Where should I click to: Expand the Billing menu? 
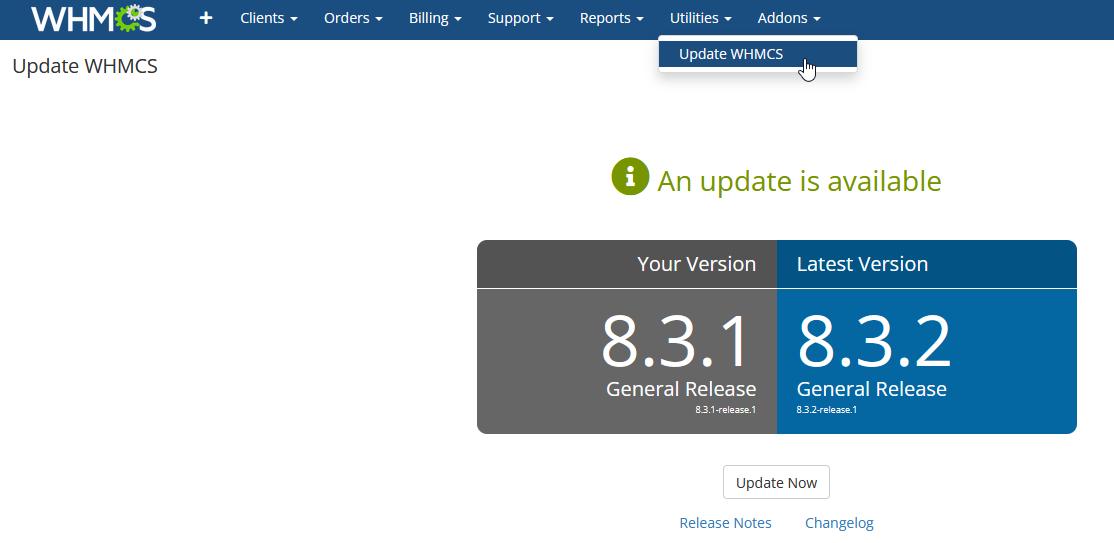[x=435, y=18]
